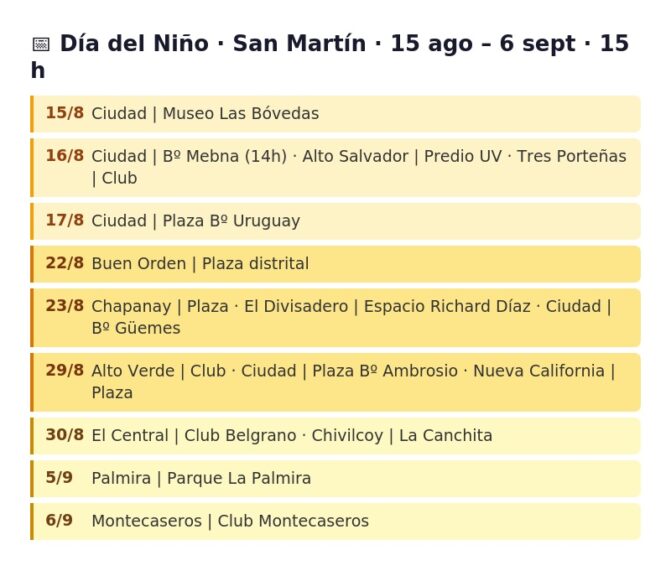The width and height of the screenshot is (671, 576).
Task: Click the 17/8 date label
Action: click(65, 220)
